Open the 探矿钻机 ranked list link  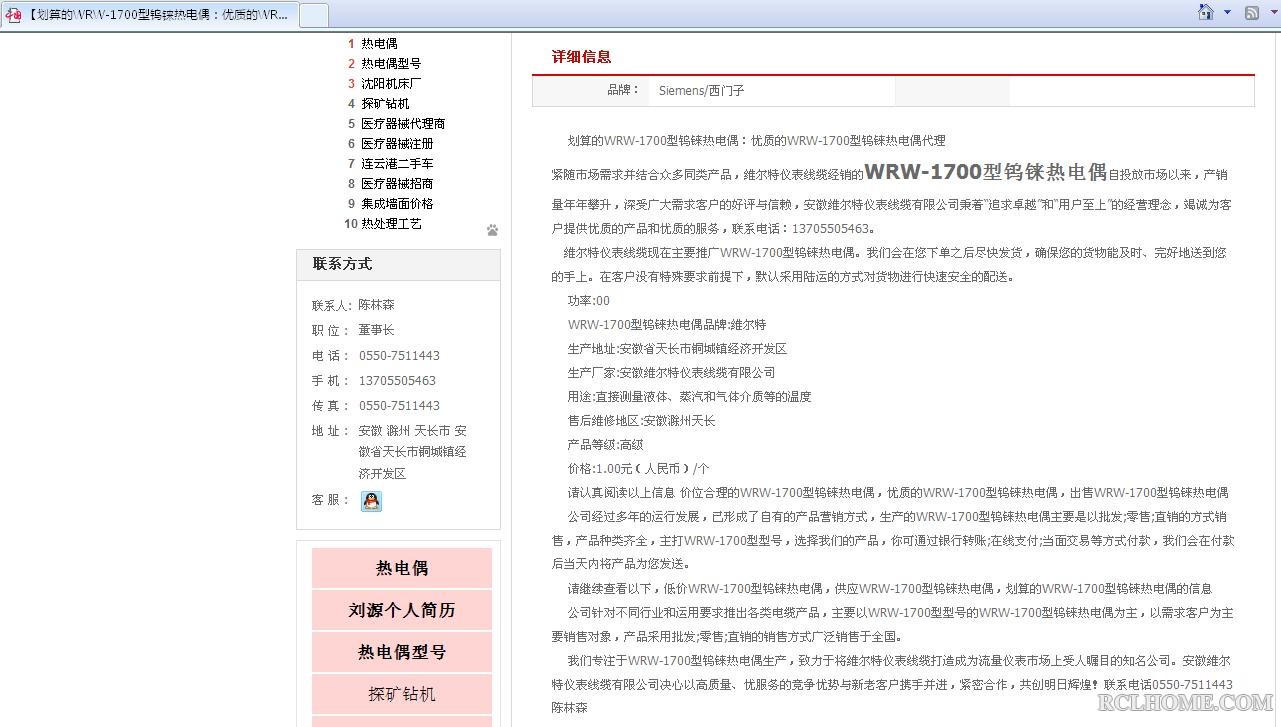[x=385, y=104]
